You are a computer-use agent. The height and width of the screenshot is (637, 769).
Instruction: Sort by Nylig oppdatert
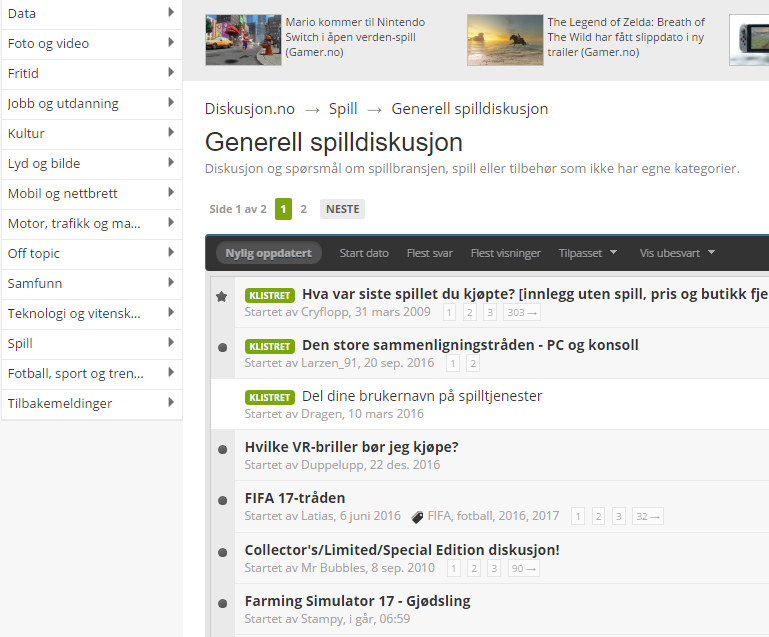coord(268,253)
